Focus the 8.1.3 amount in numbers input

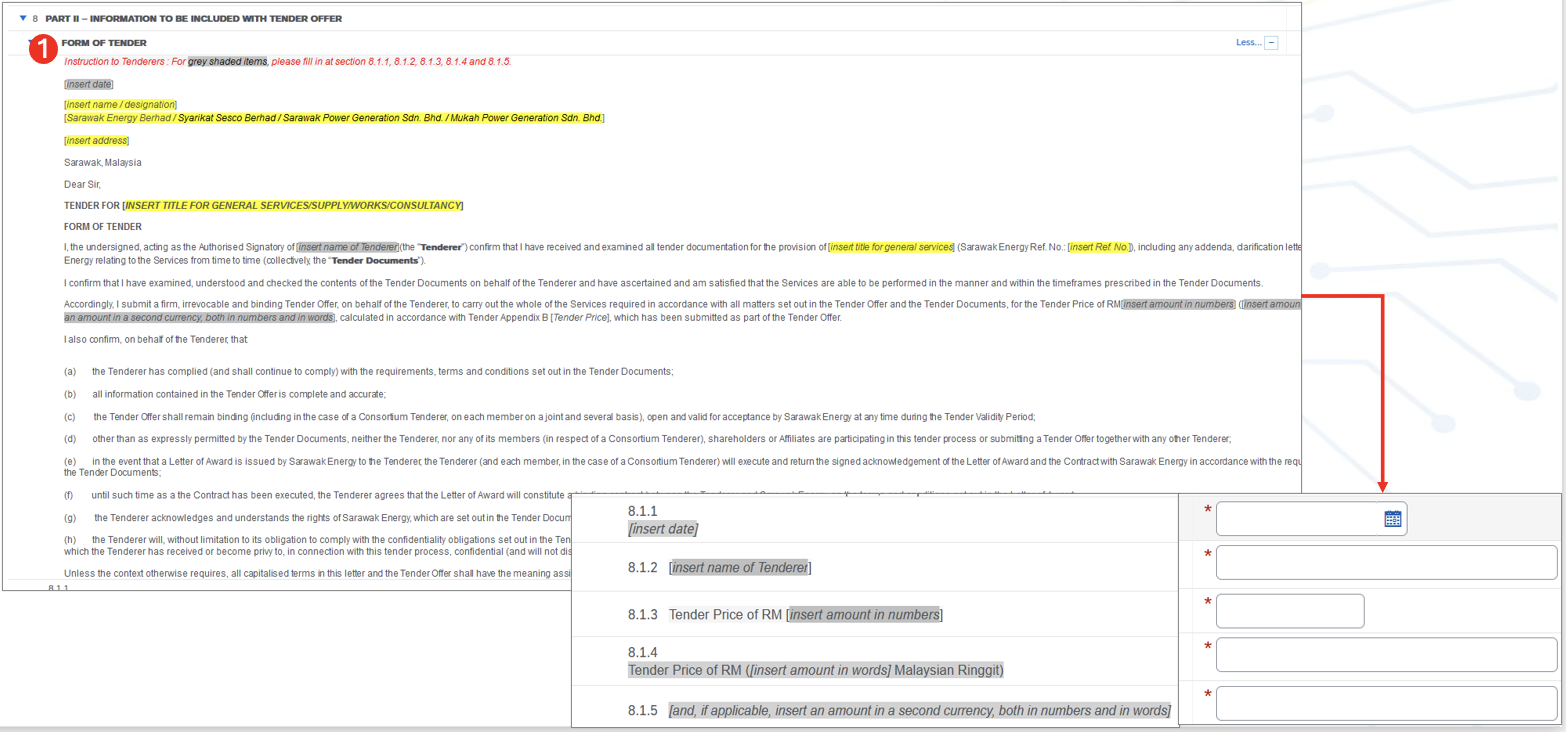(1290, 611)
